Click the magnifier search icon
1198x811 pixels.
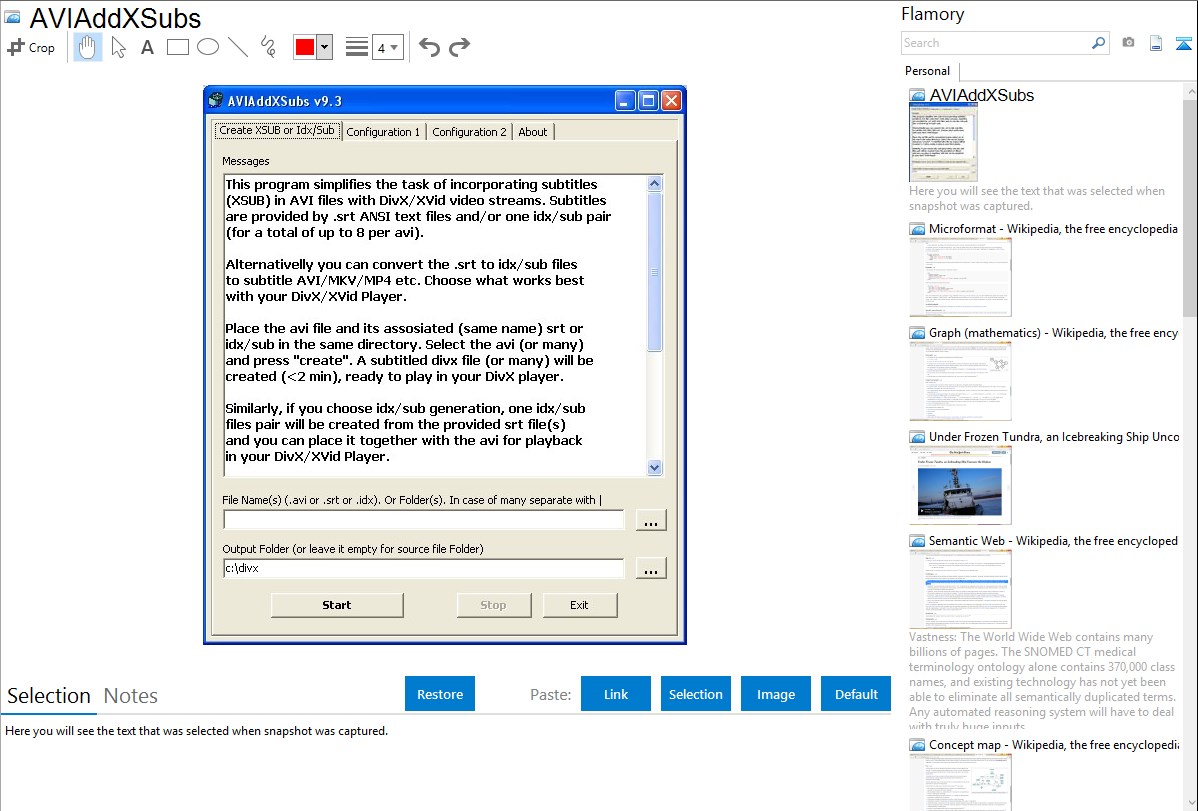(1099, 43)
